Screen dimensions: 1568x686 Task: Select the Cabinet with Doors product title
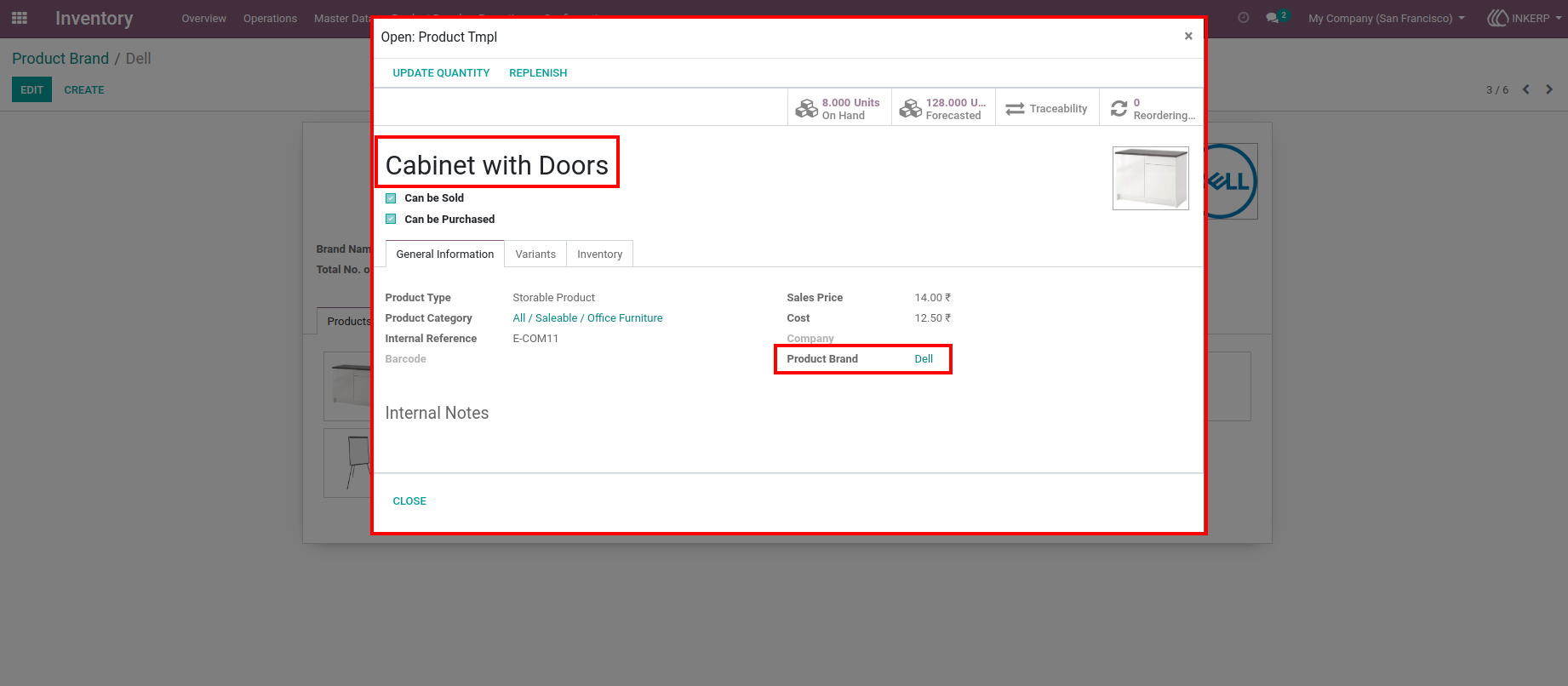(x=497, y=165)
